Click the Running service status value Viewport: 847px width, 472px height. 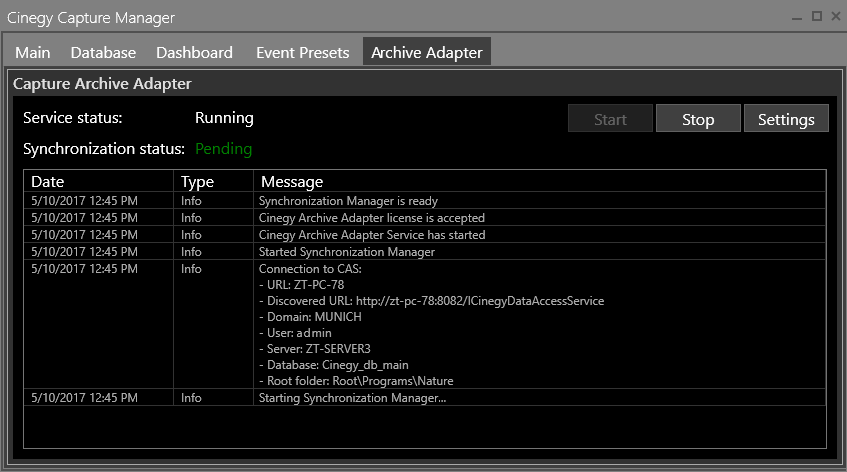pyautogui.click(x=224, y=118)
